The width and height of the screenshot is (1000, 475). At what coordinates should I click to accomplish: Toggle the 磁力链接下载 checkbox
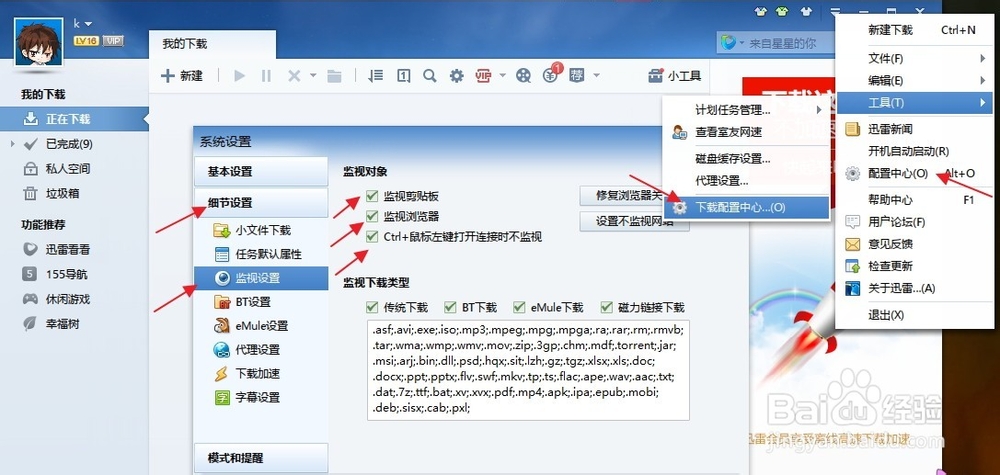607,307
